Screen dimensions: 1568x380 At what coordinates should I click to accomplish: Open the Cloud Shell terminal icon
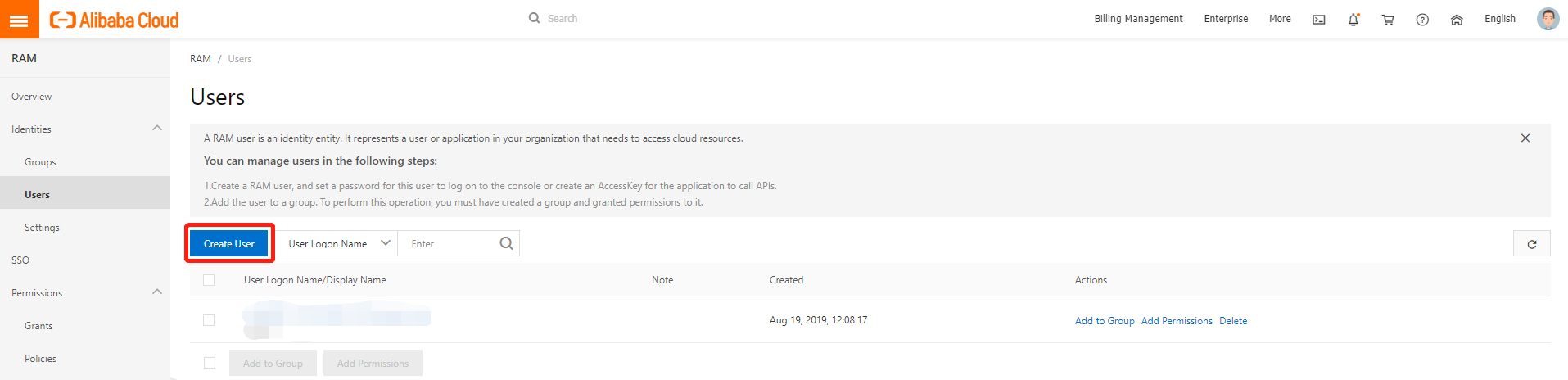tap(1319, 20)
